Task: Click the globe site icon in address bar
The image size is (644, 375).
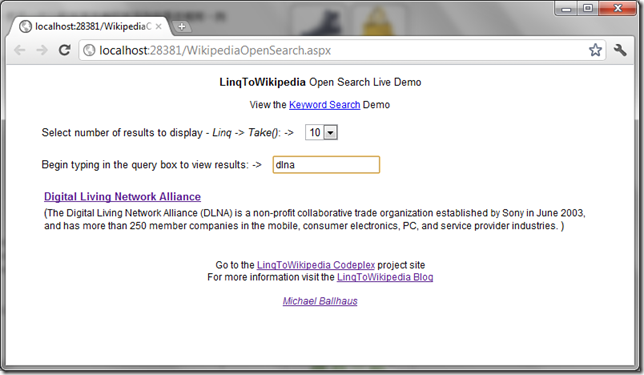Action: (89, 50)
